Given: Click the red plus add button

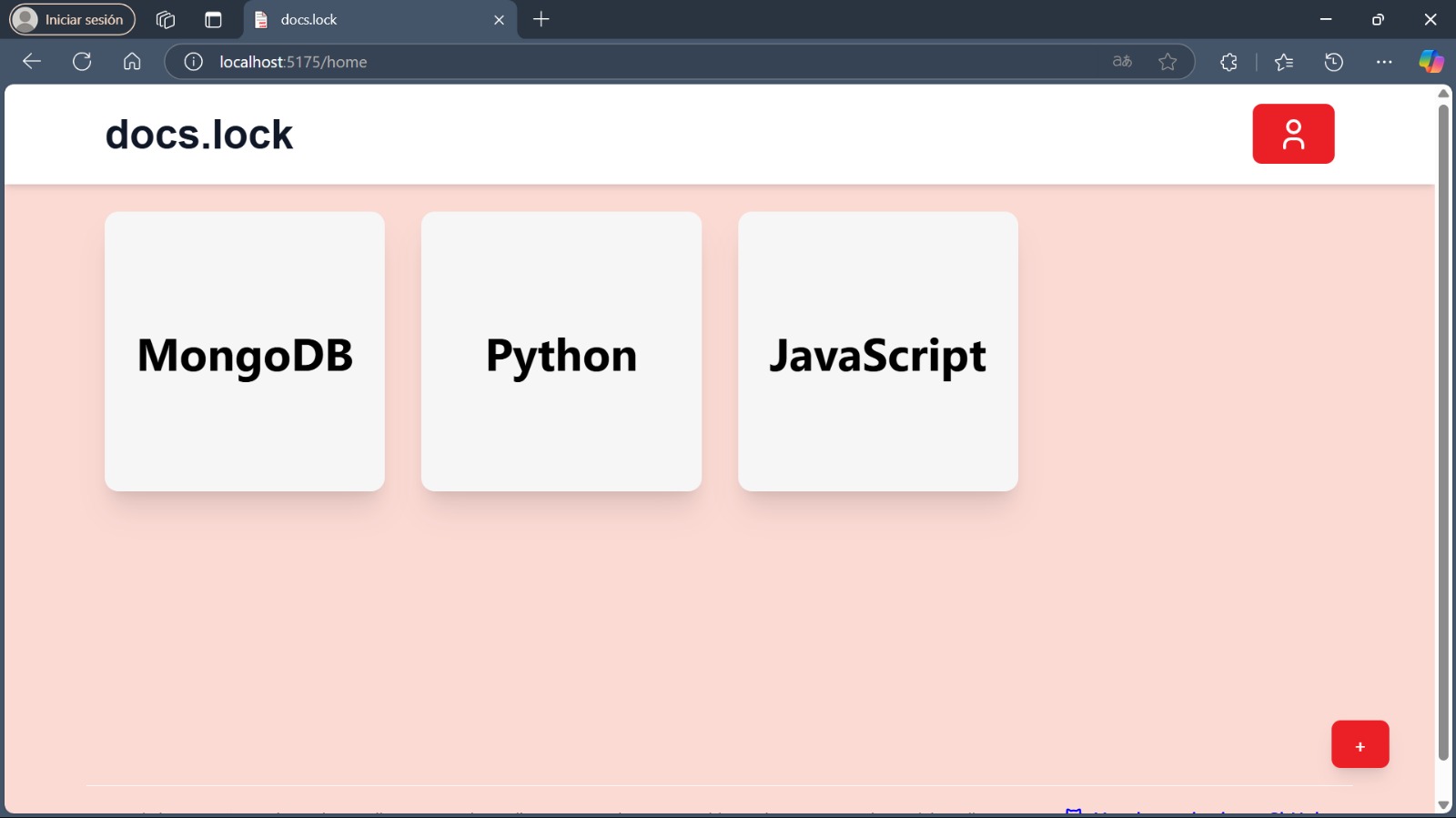Looking at the screenshot, I should [1360, 744].
